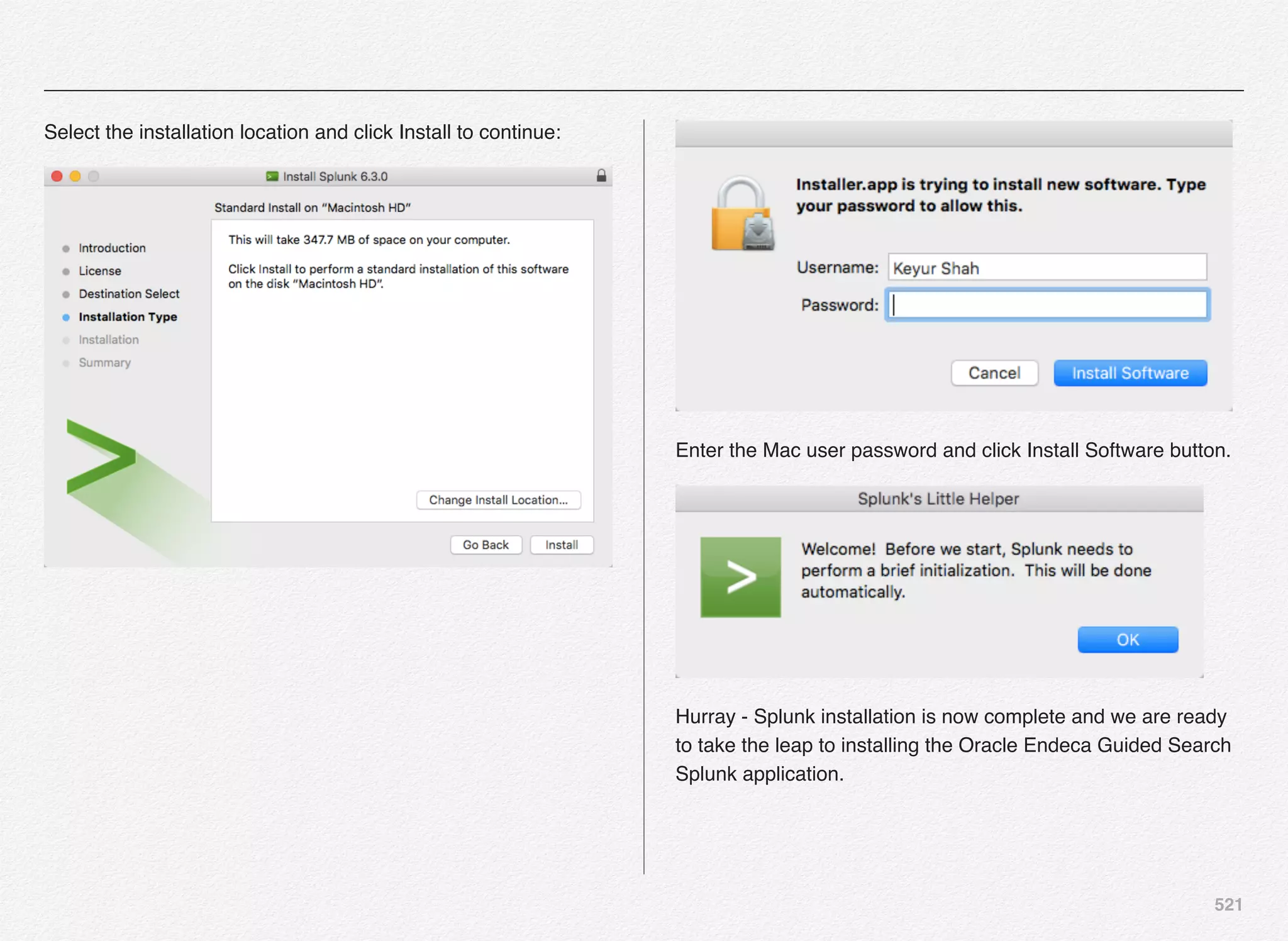Open Change Install Location… dialog
1288x941 pixels.
[x=499, y=500]
